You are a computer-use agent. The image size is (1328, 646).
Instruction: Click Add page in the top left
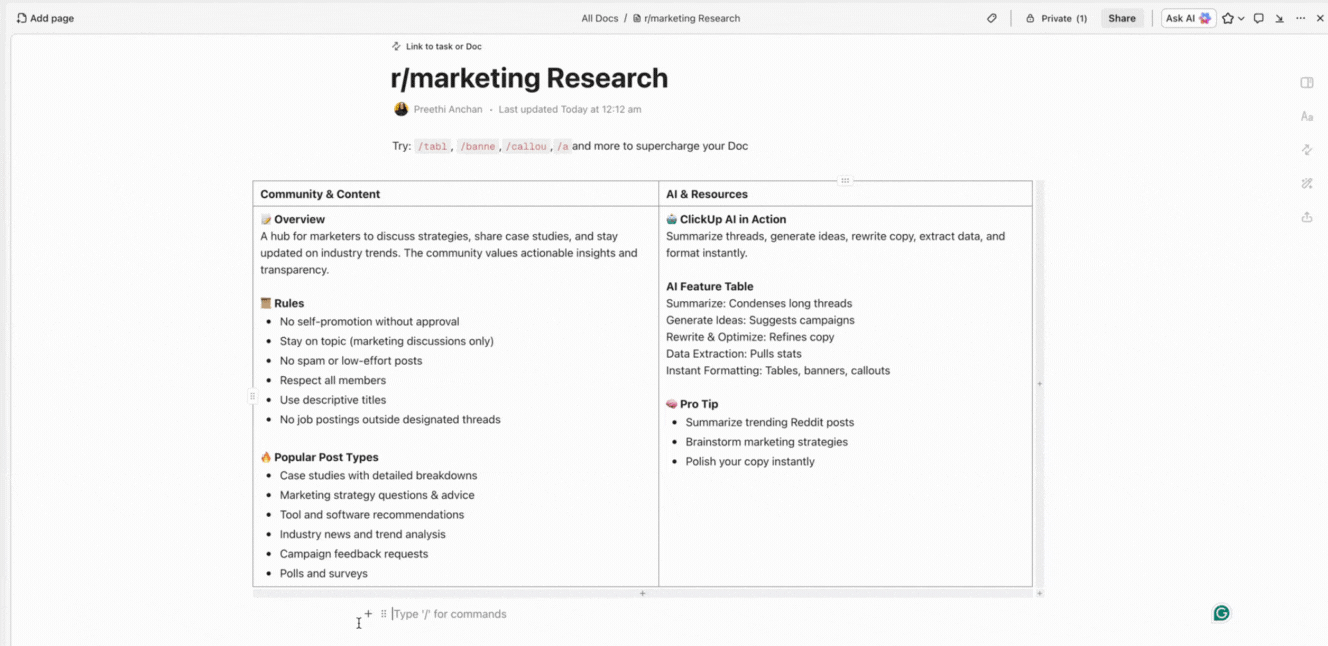pos(44,18)
